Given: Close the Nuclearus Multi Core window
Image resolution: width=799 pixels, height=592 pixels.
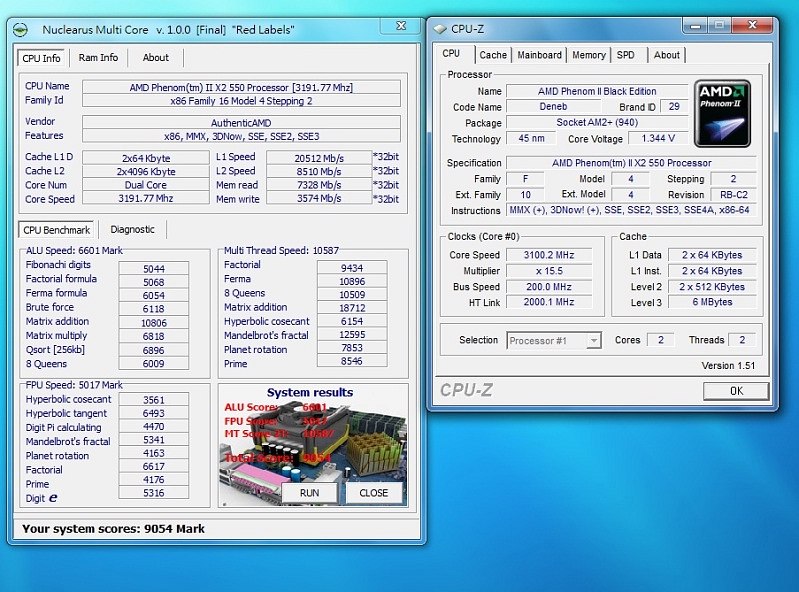Looking at the screenshot, I should pyautogui.click(x=402, y=25).
